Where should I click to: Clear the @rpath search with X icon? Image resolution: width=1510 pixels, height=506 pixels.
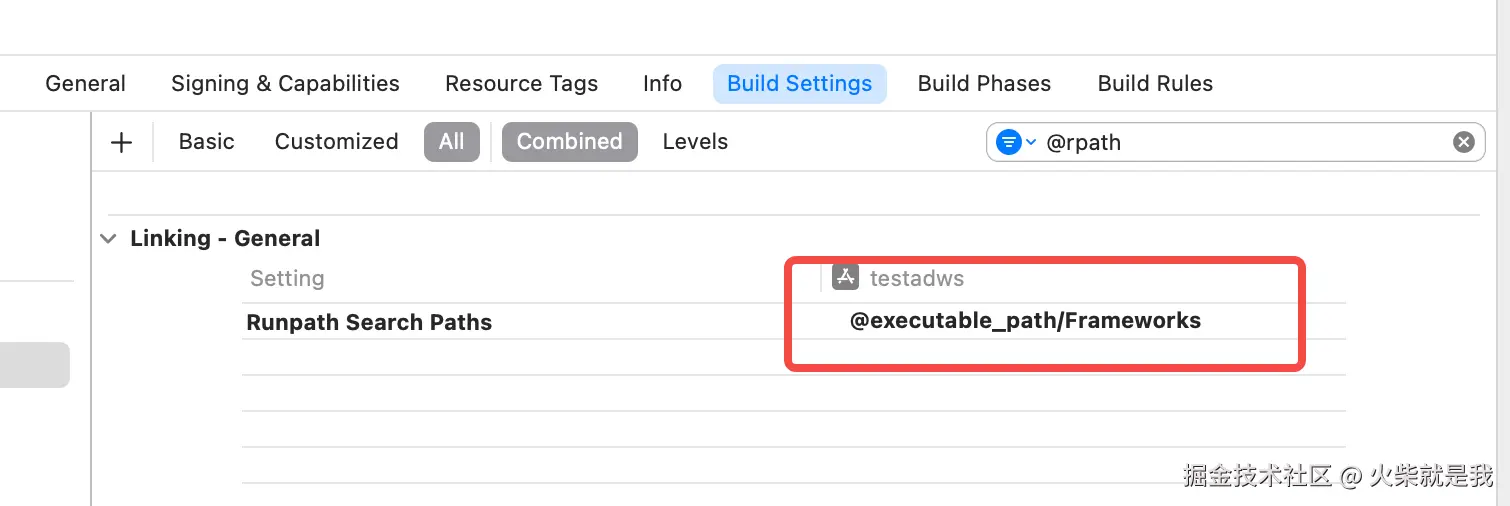pos(1463,142)
